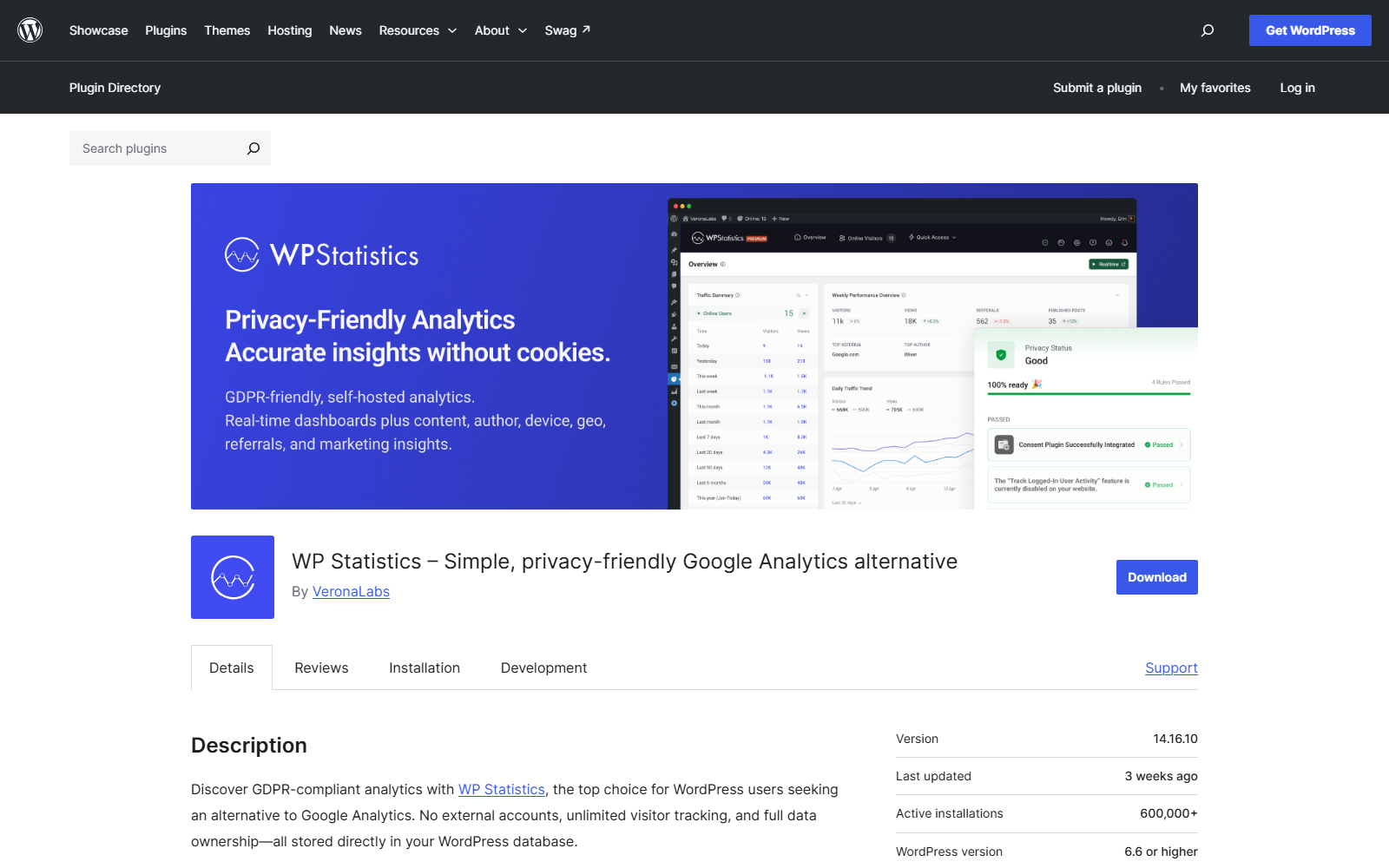
Task: Open Hosting in top navigation
Action: point(290,30)
